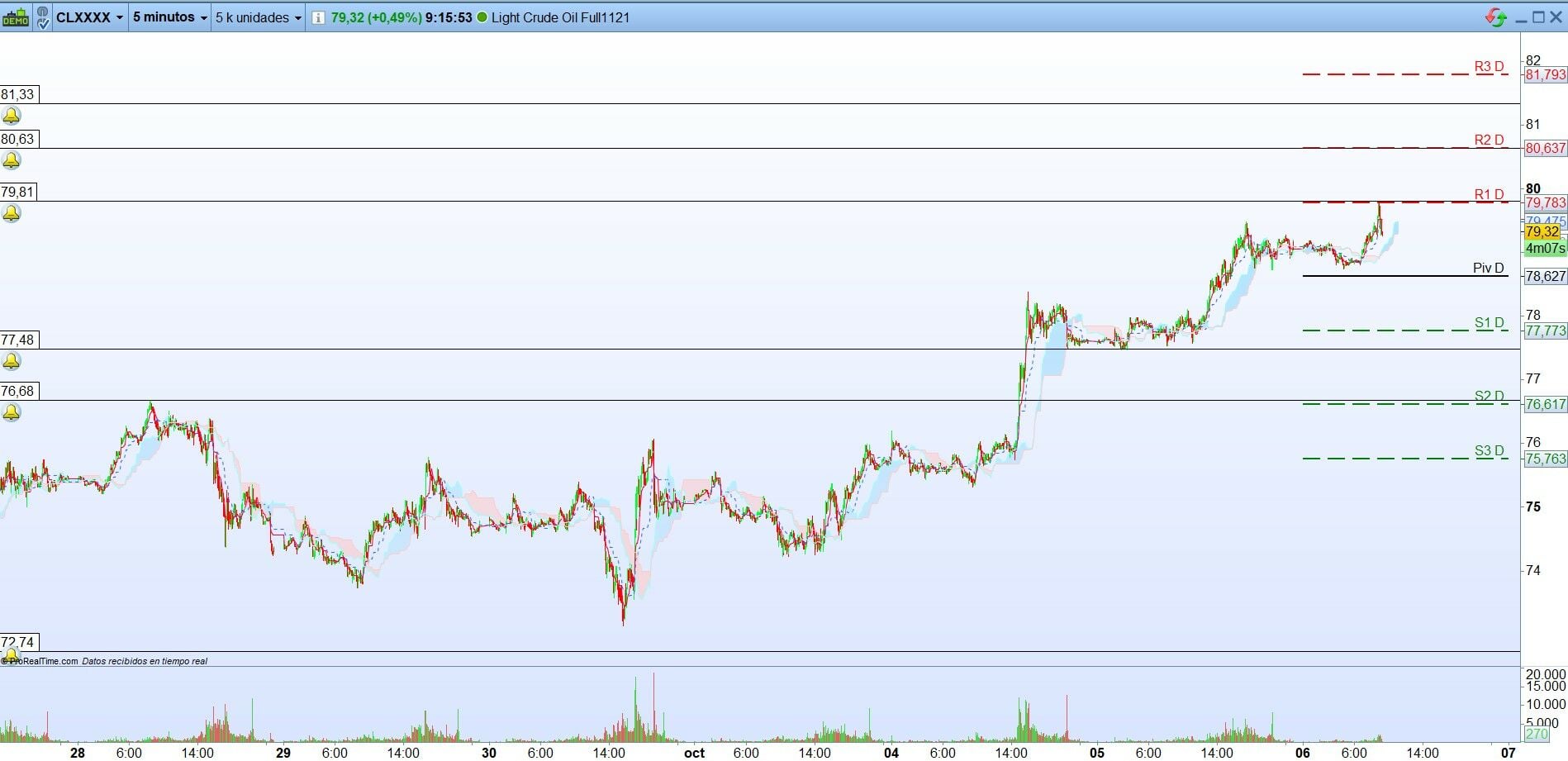The height and width of the screenshot is (761, 1568).
Task: Click the 'oct' date label on time axis
Action: pos(695,753)
